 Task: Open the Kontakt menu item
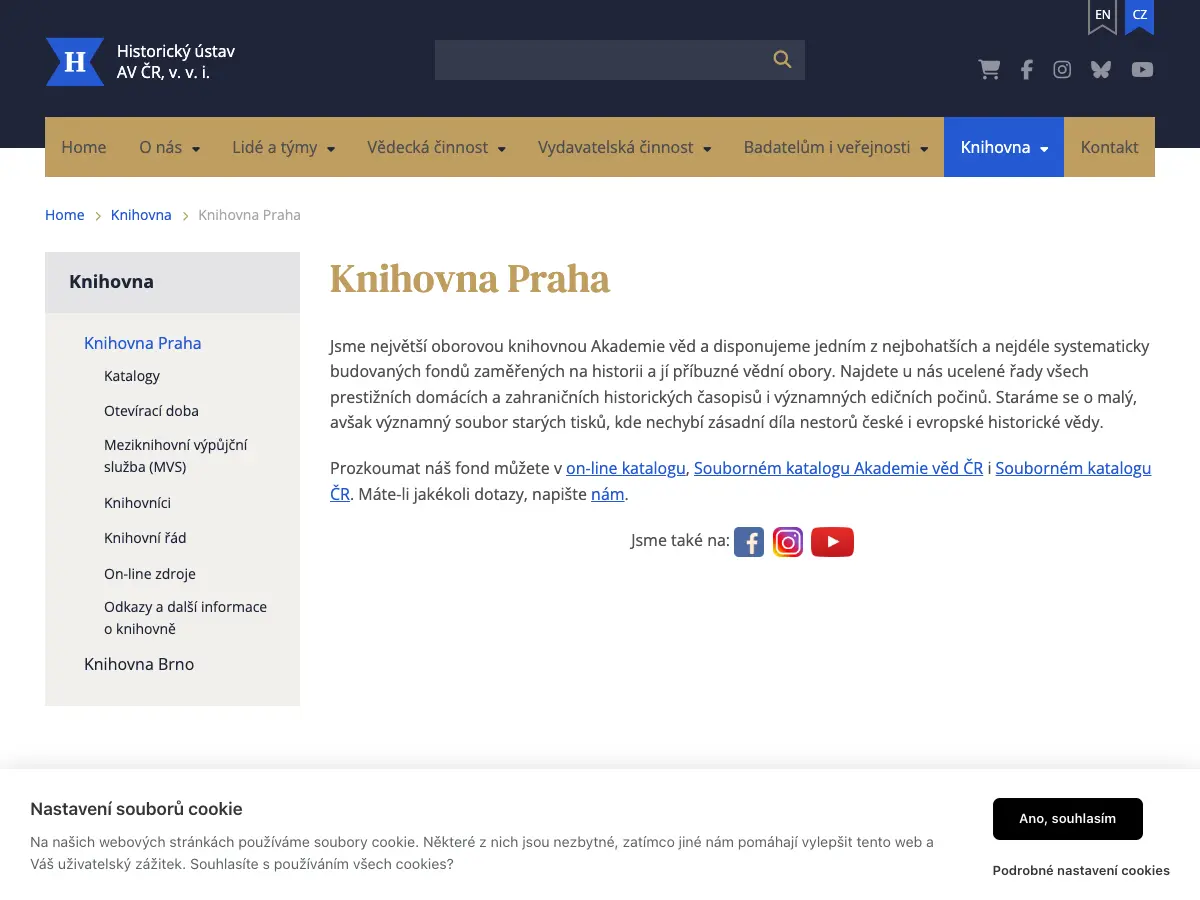1109,147
